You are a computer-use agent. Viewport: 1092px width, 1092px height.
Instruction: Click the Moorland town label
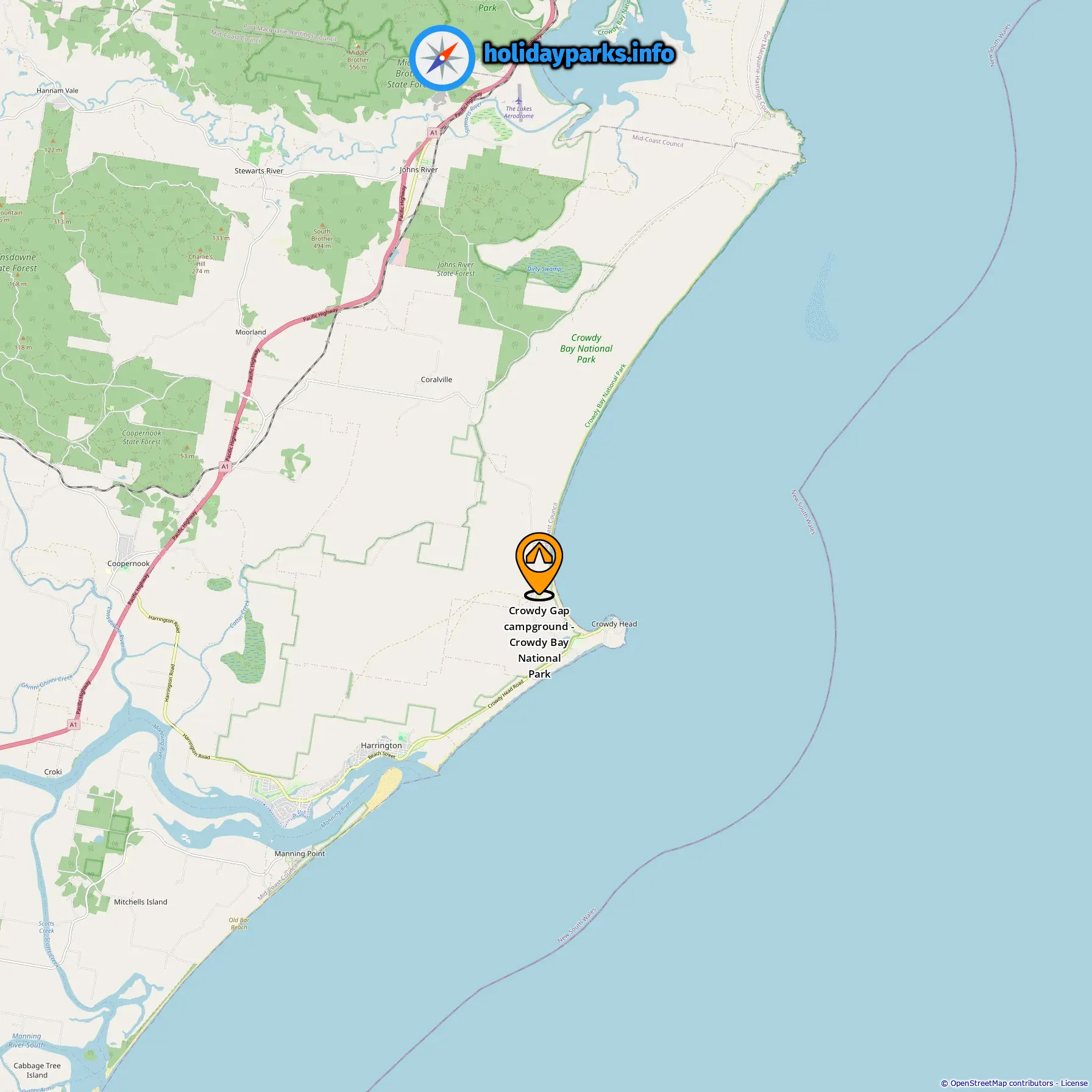251,332
